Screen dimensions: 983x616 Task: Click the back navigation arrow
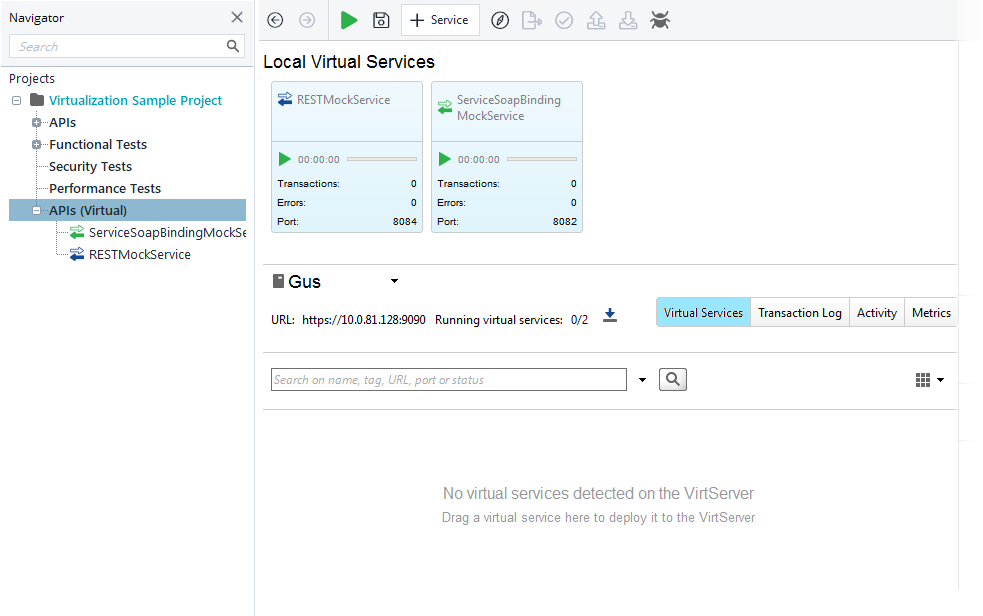pos(273,20)
